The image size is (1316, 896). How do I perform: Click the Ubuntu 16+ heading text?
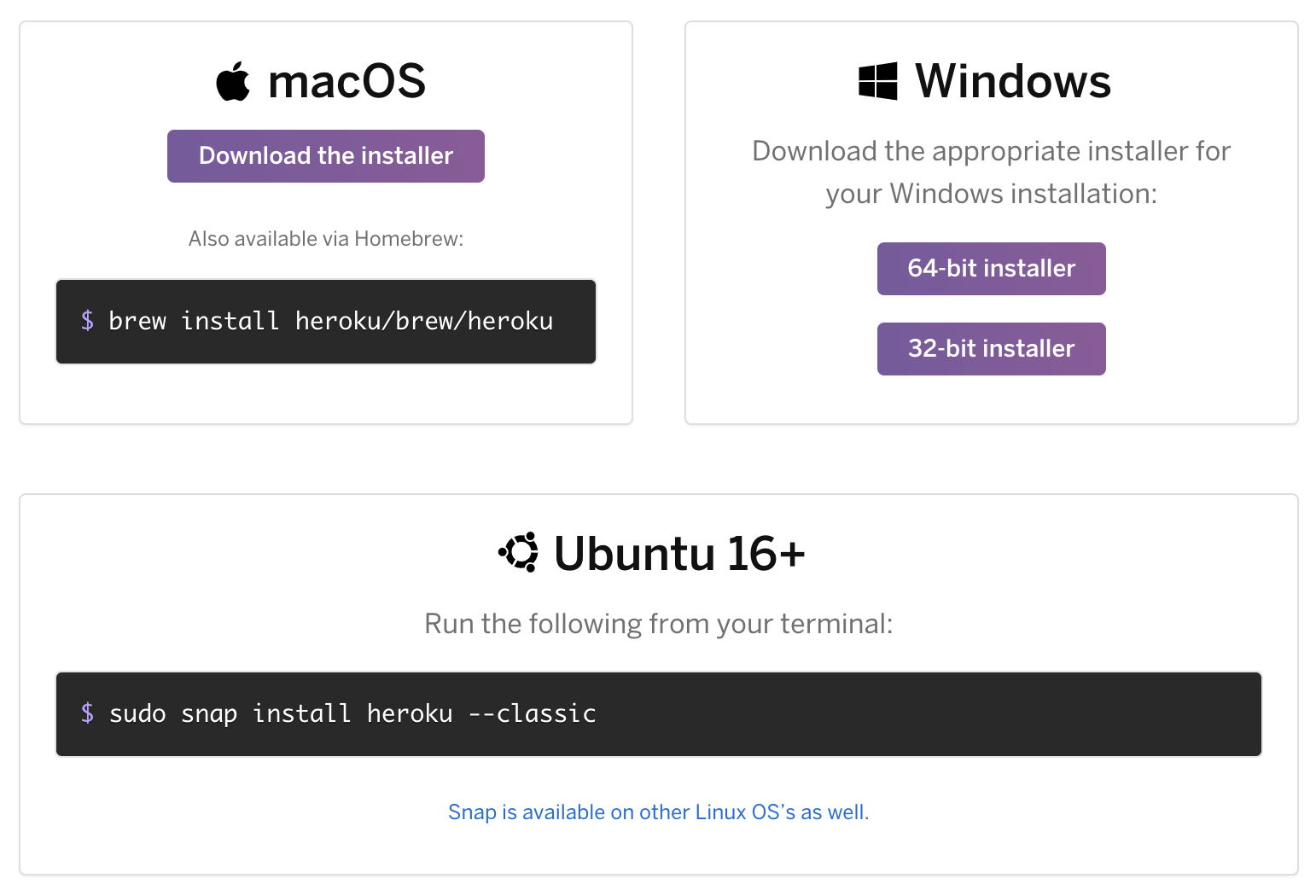tap(679, 554)
